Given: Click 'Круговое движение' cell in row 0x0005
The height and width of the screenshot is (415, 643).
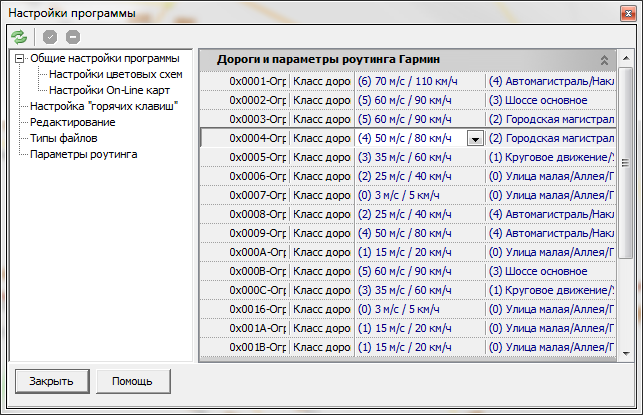Looking at the screenshot, I should pyautogui.click(x=550, y=157).
